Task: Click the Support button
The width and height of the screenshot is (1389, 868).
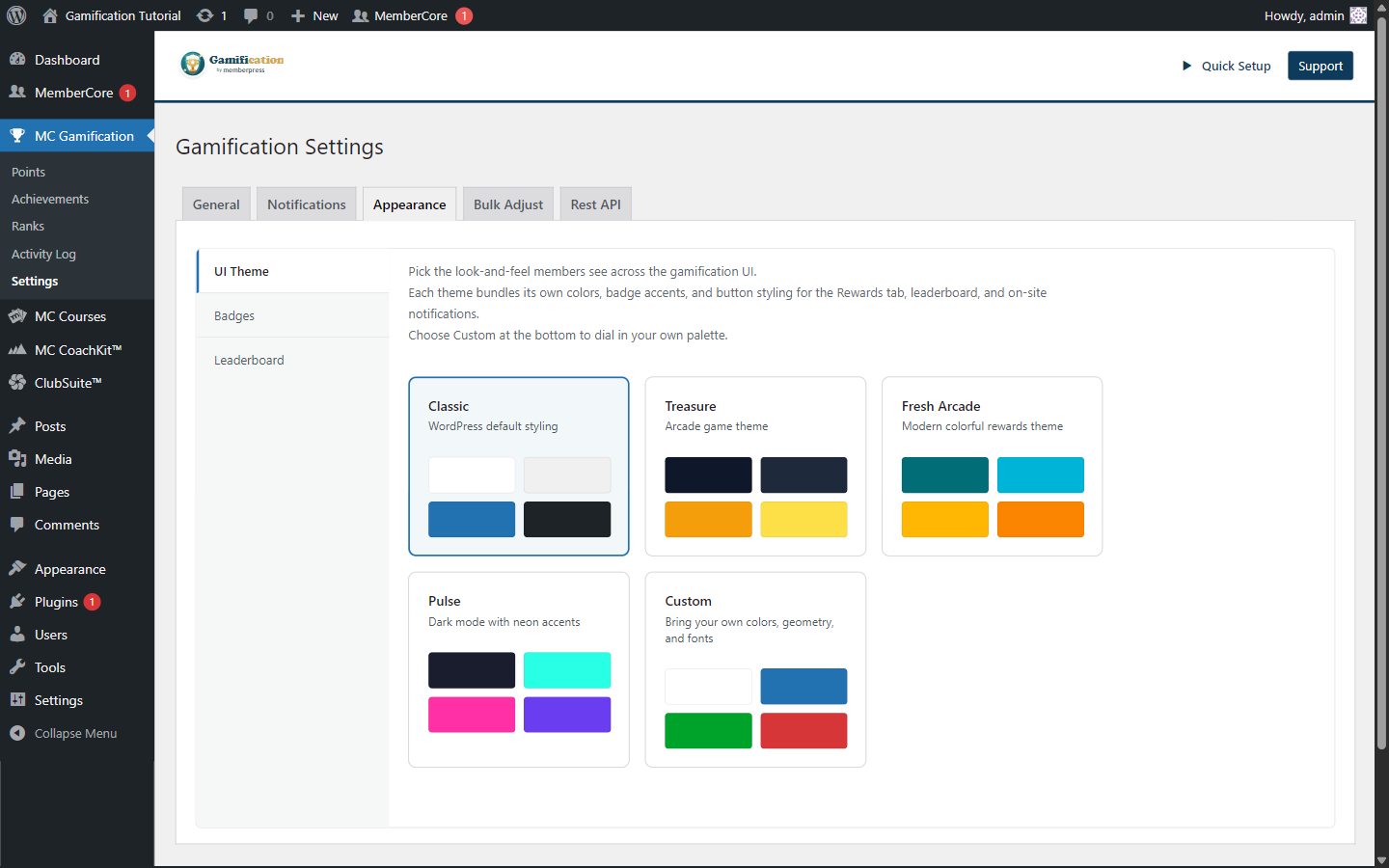Action: (1321, 66)
